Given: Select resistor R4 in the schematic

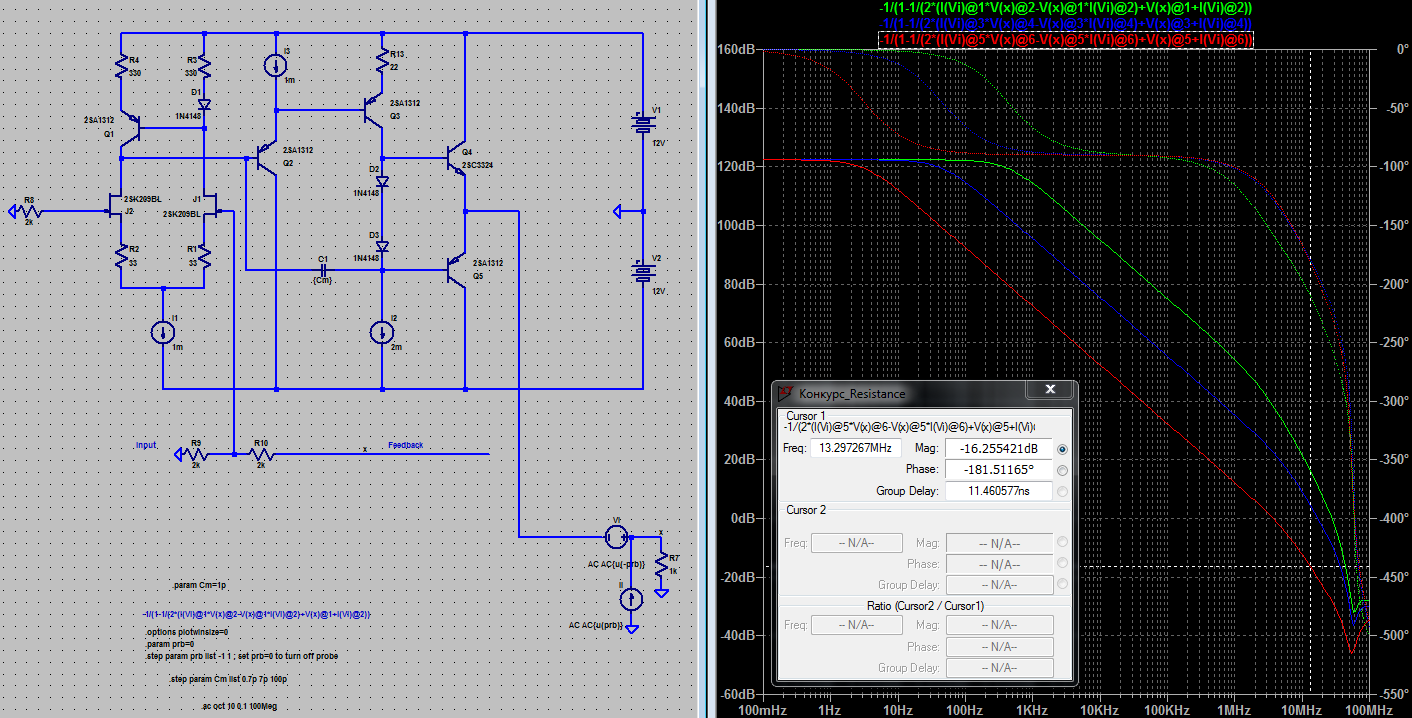Looking at the screenshot, I should [x=121, y=67].
